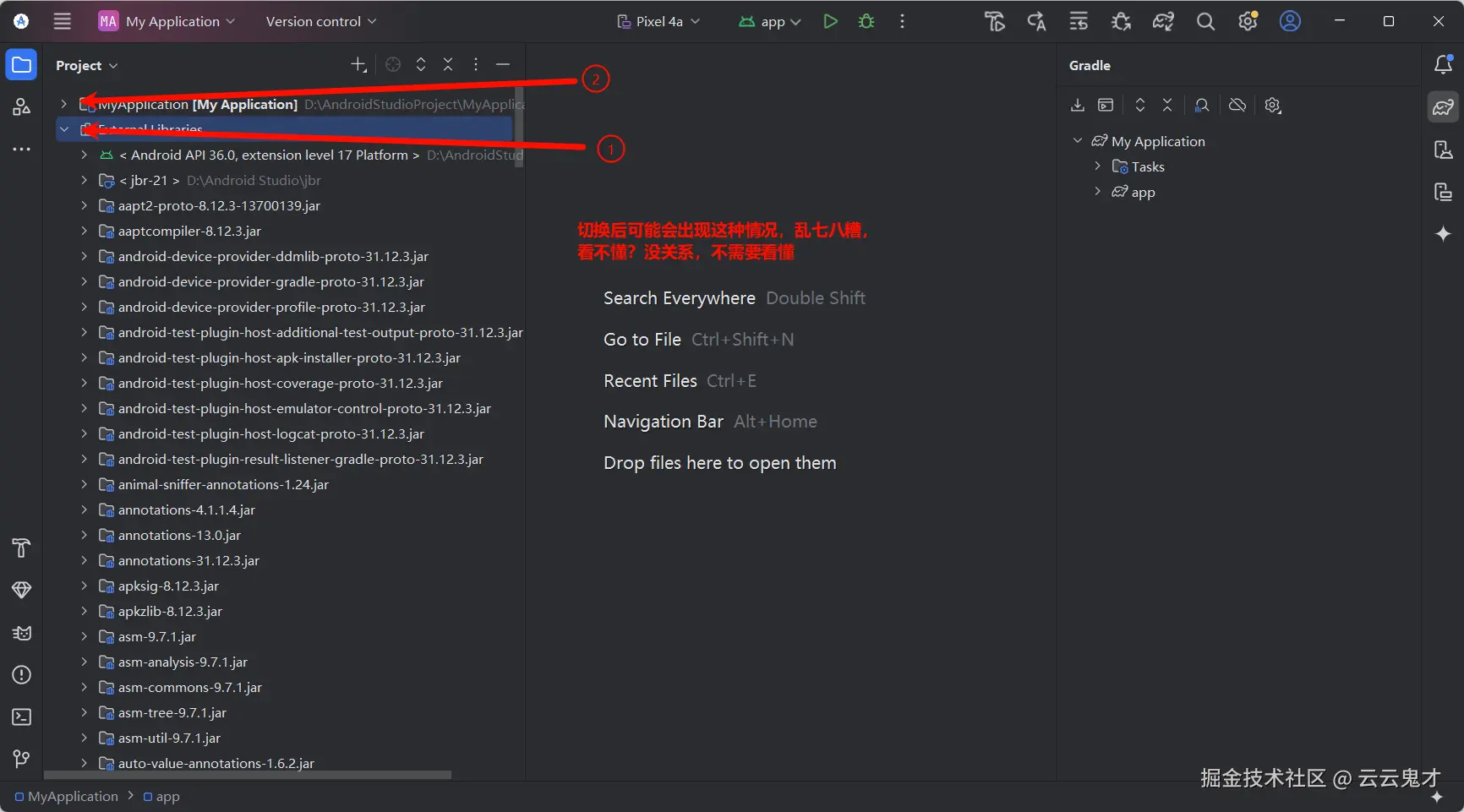This screenshot has width=1464, height=812.
Task: Expand all in the Project panel
Action: point(421,64)
